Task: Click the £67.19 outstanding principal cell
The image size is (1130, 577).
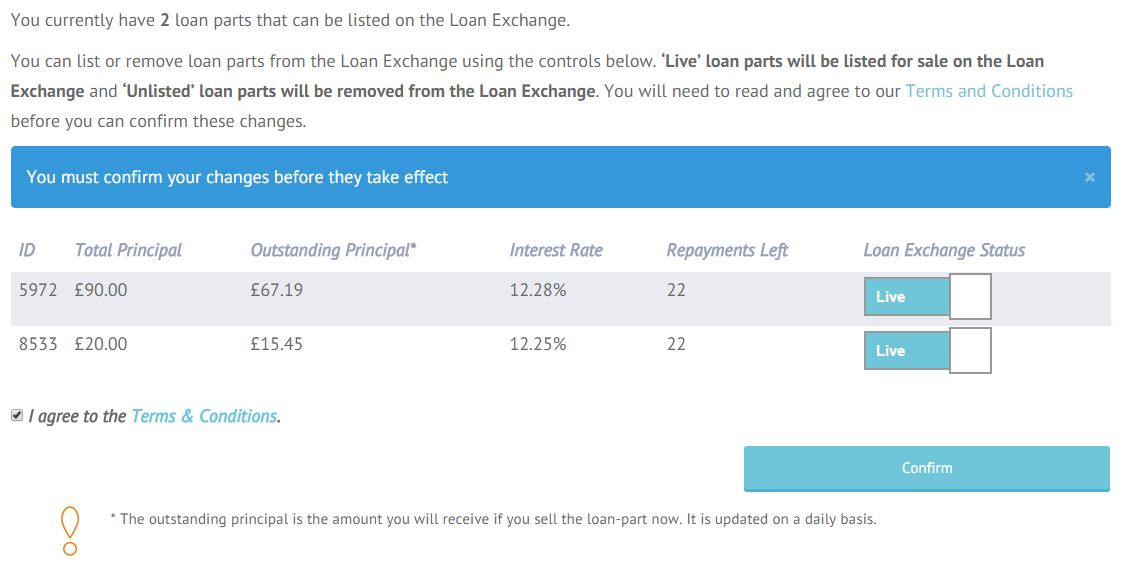Action: click(x=277, y=290)
